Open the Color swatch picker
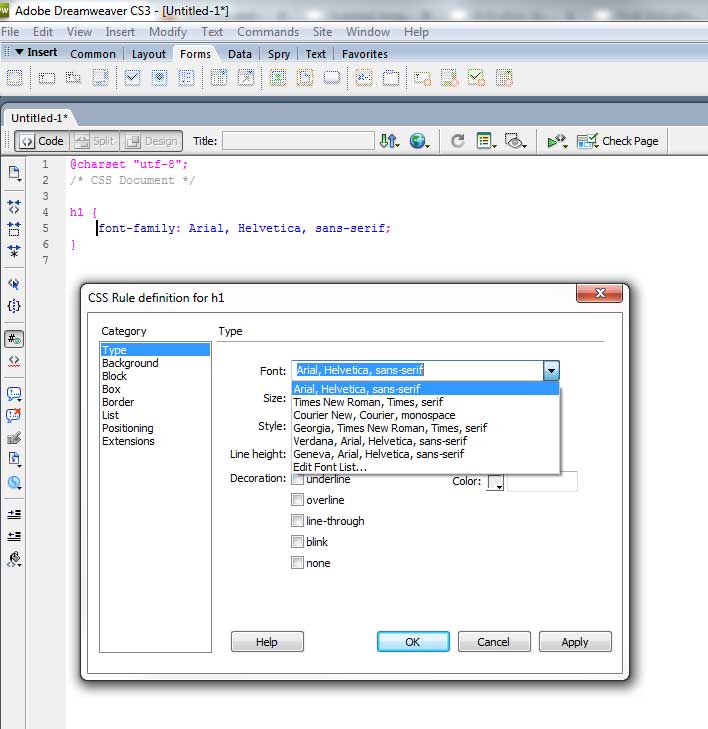 [x=495, y=483]
